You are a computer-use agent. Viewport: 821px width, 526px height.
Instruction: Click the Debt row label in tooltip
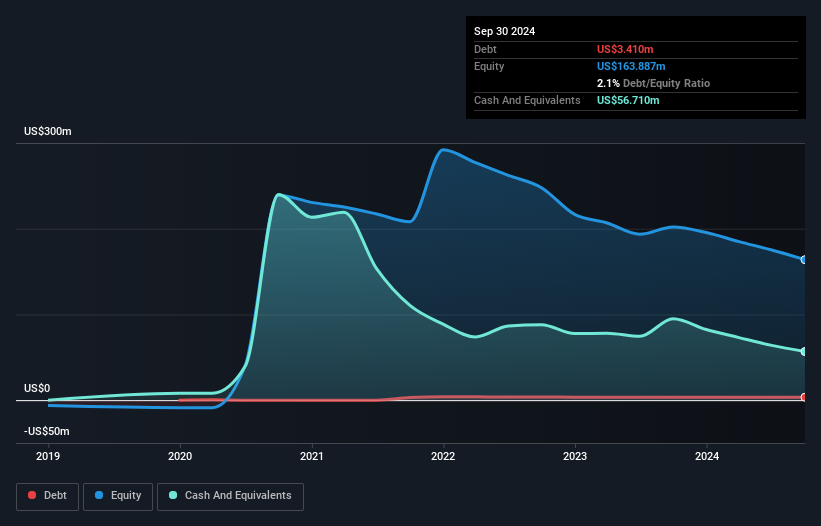pos(485,49)
